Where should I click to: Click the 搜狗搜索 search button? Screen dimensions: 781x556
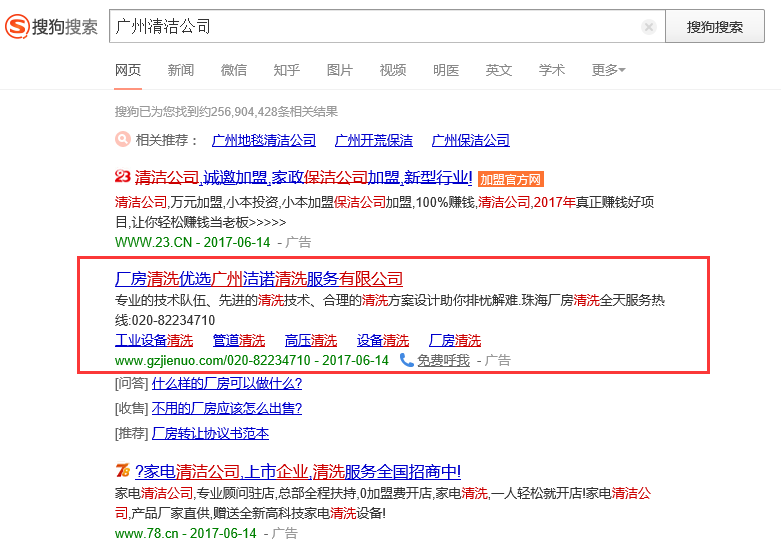715,26
